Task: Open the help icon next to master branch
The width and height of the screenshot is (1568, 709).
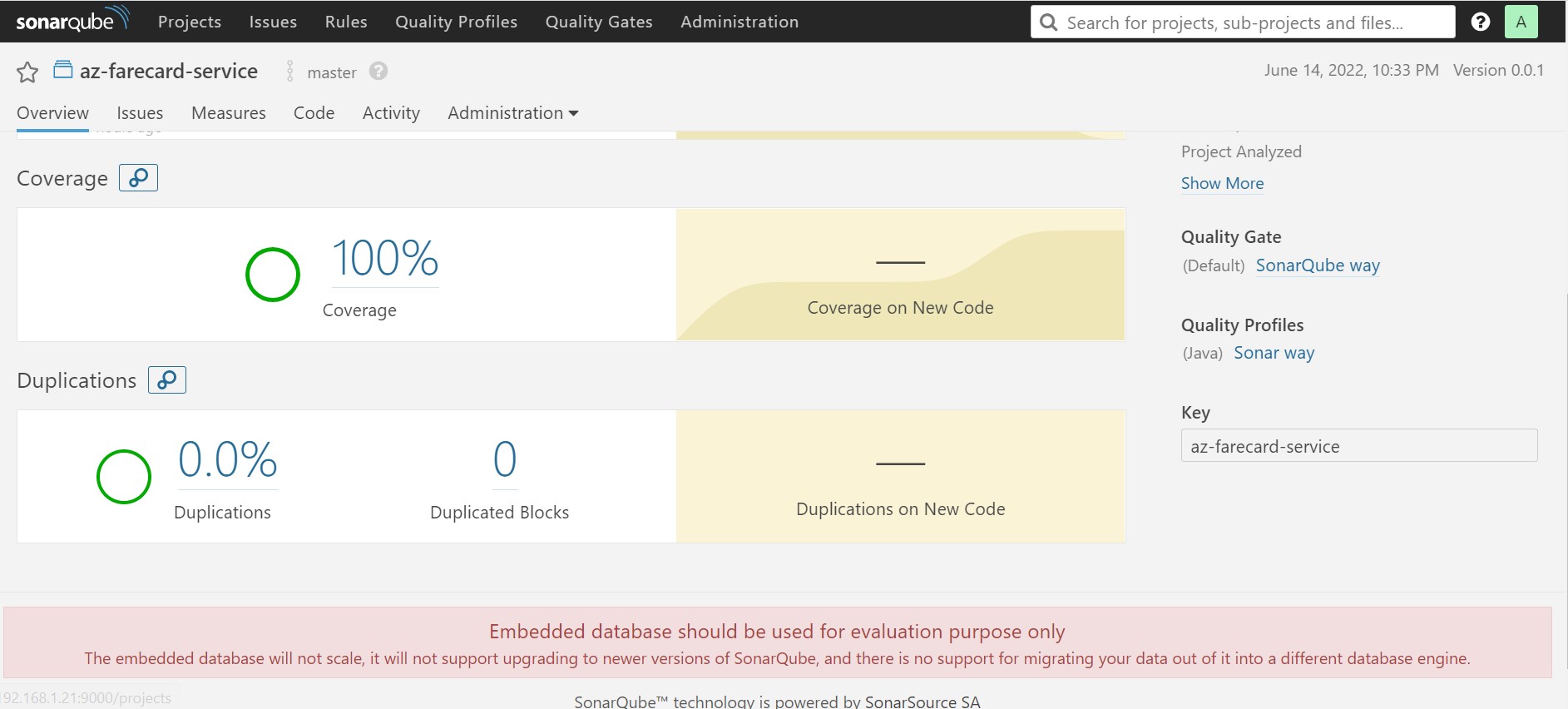Action: pos(378,72)
